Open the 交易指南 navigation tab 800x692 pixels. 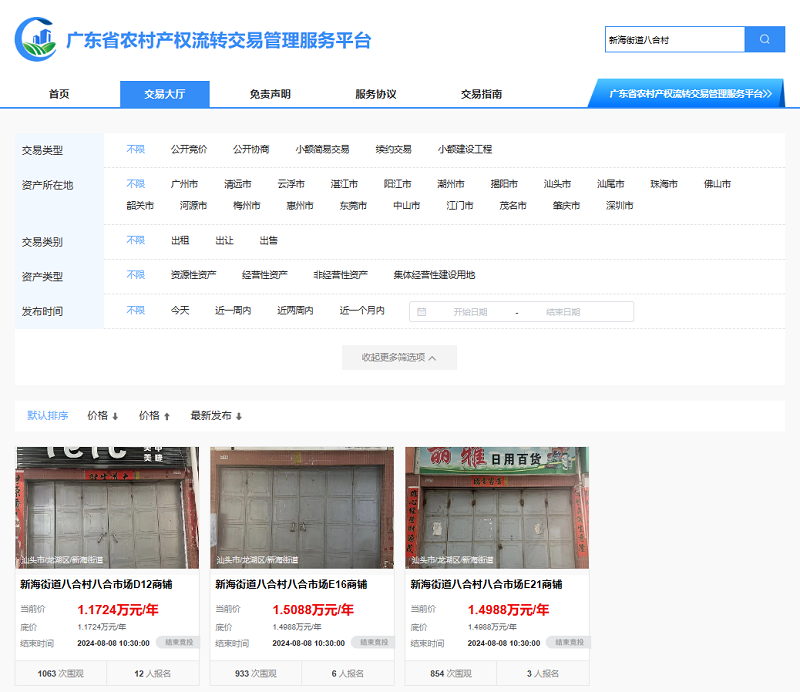[481, 94]
